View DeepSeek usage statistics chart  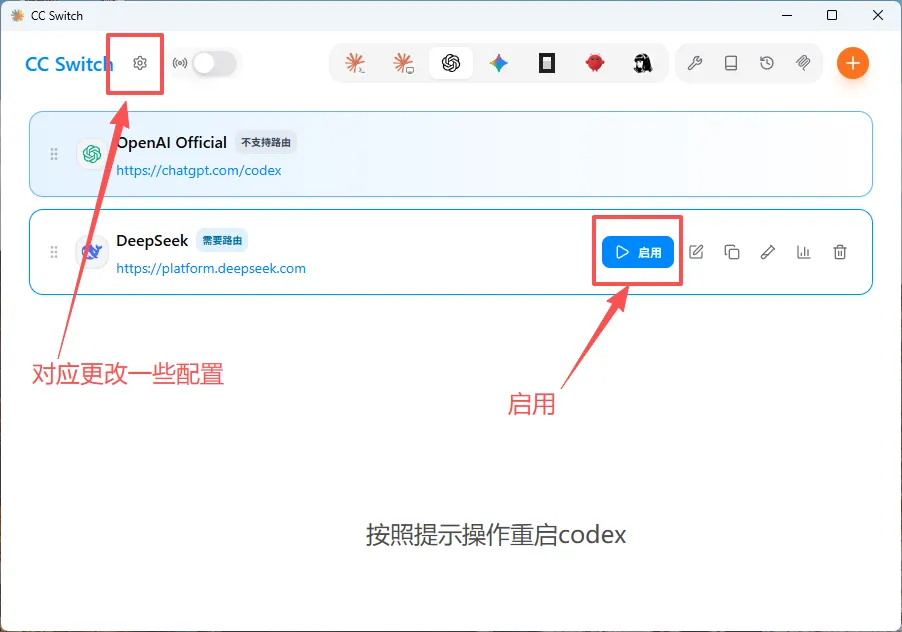pyautogui.click(x=804, y=252)
